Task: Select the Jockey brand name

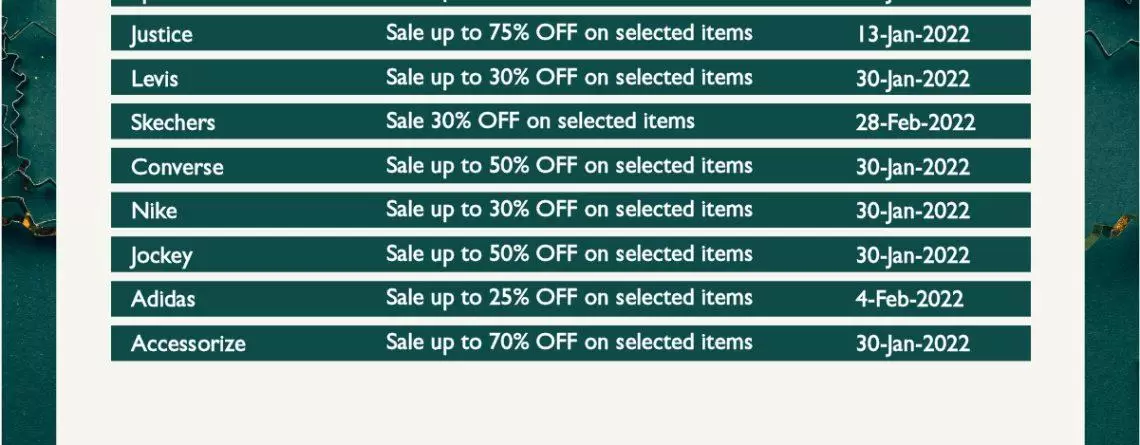Action: click(x=161, y=256)
